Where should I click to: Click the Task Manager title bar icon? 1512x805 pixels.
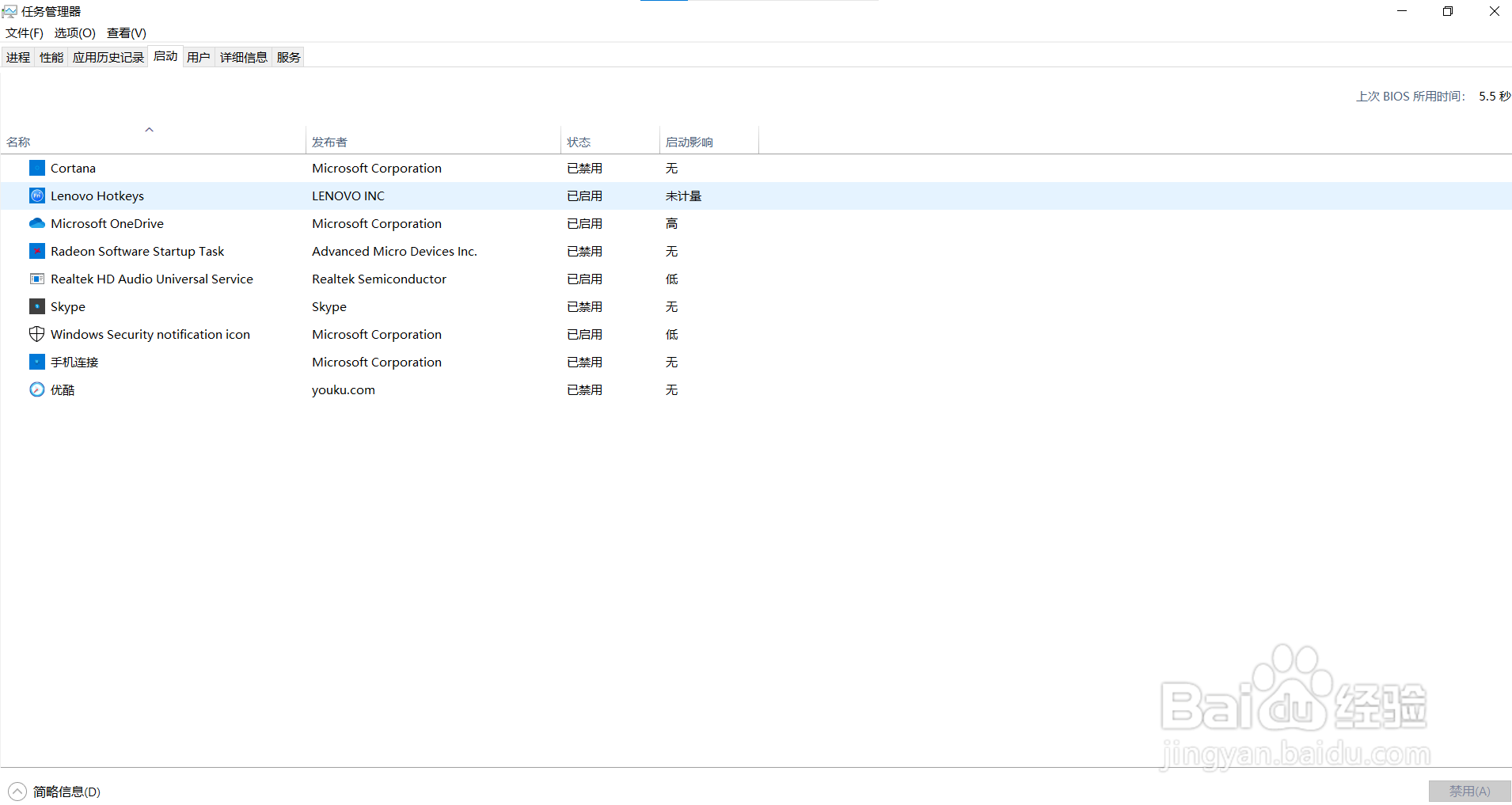[x=9, y=11]
